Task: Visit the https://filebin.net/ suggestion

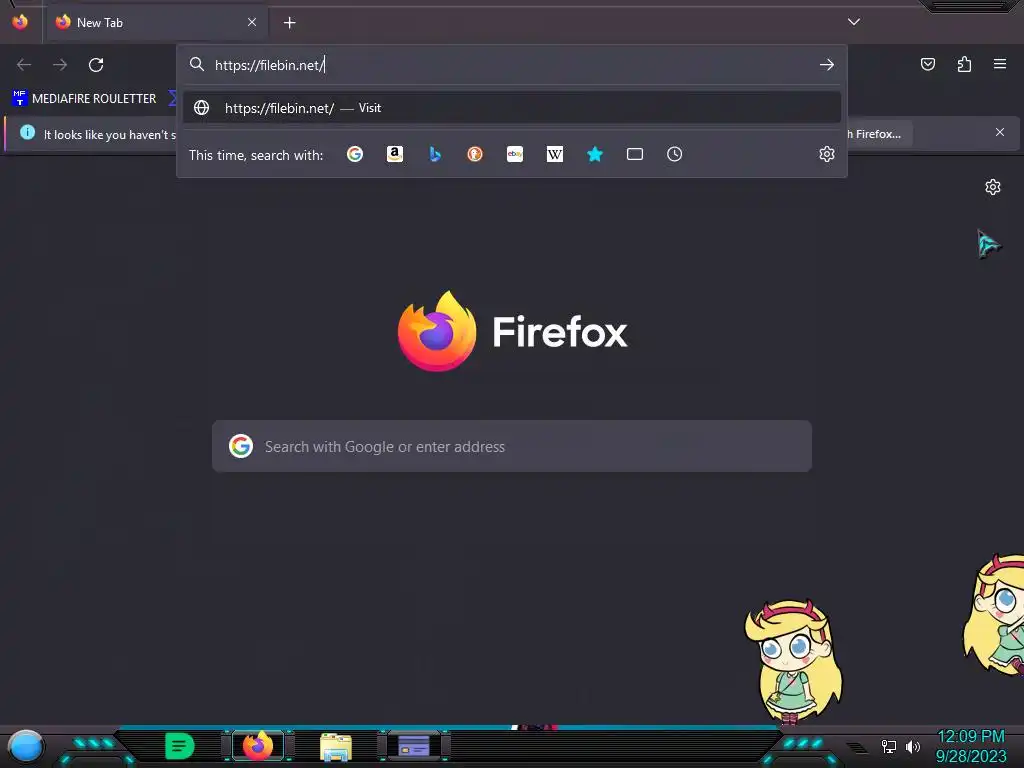Action: [512, 108]
